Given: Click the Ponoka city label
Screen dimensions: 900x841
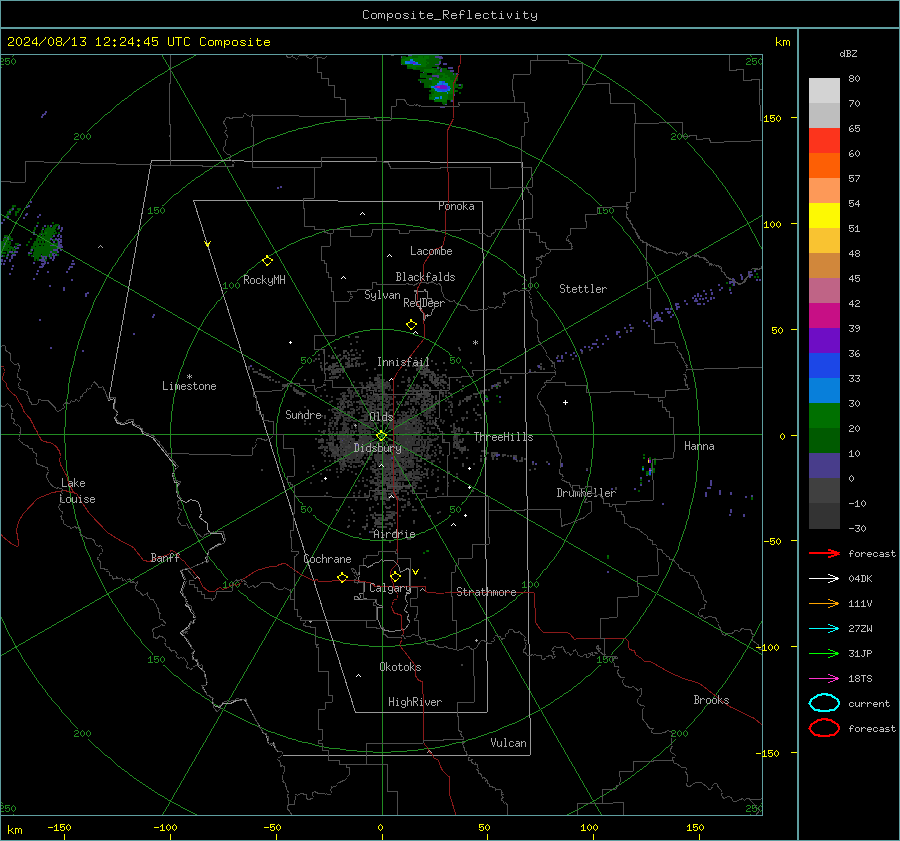Looking at the screenshot, I should point(456,206).
